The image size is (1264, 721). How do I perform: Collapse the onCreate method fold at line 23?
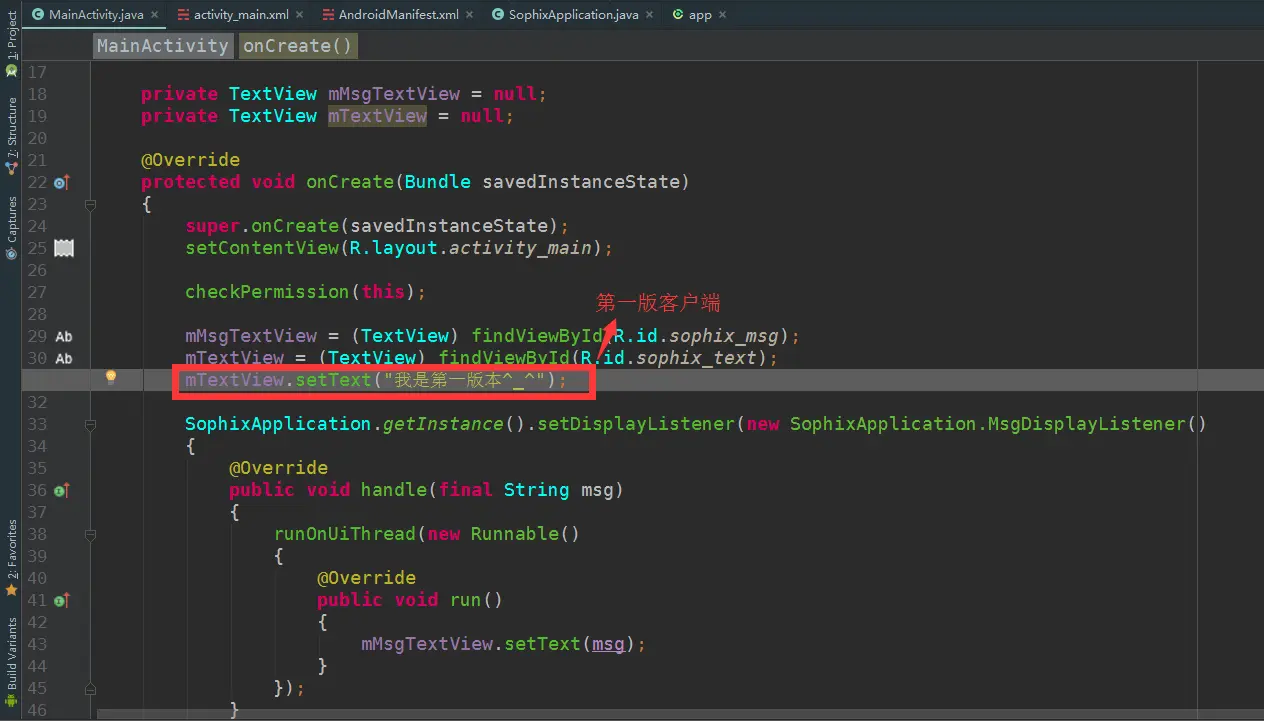(90, 204)
